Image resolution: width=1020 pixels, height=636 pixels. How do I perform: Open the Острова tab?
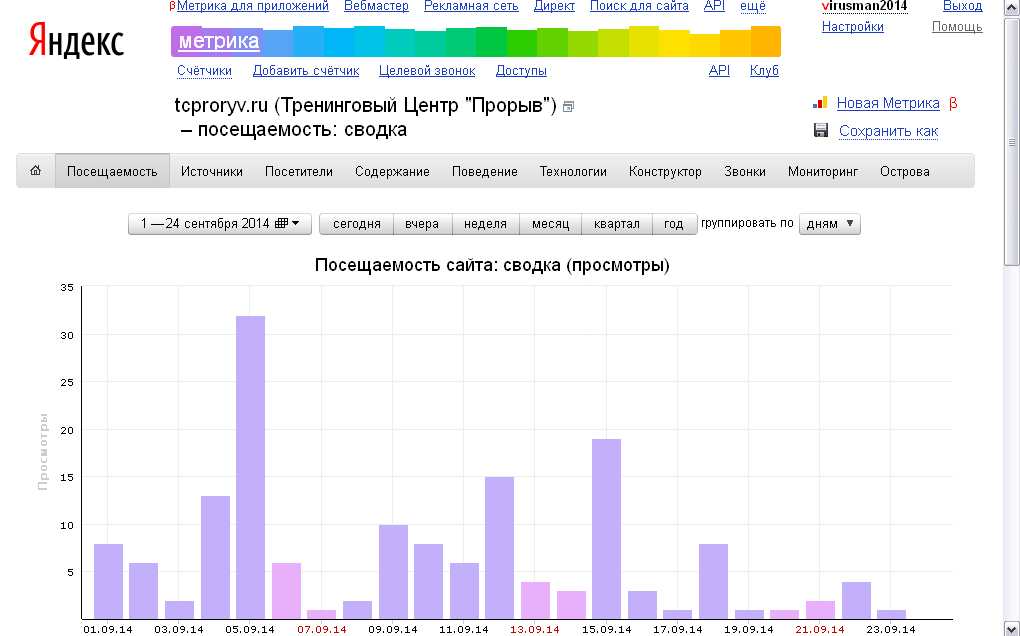click(904, 172)
